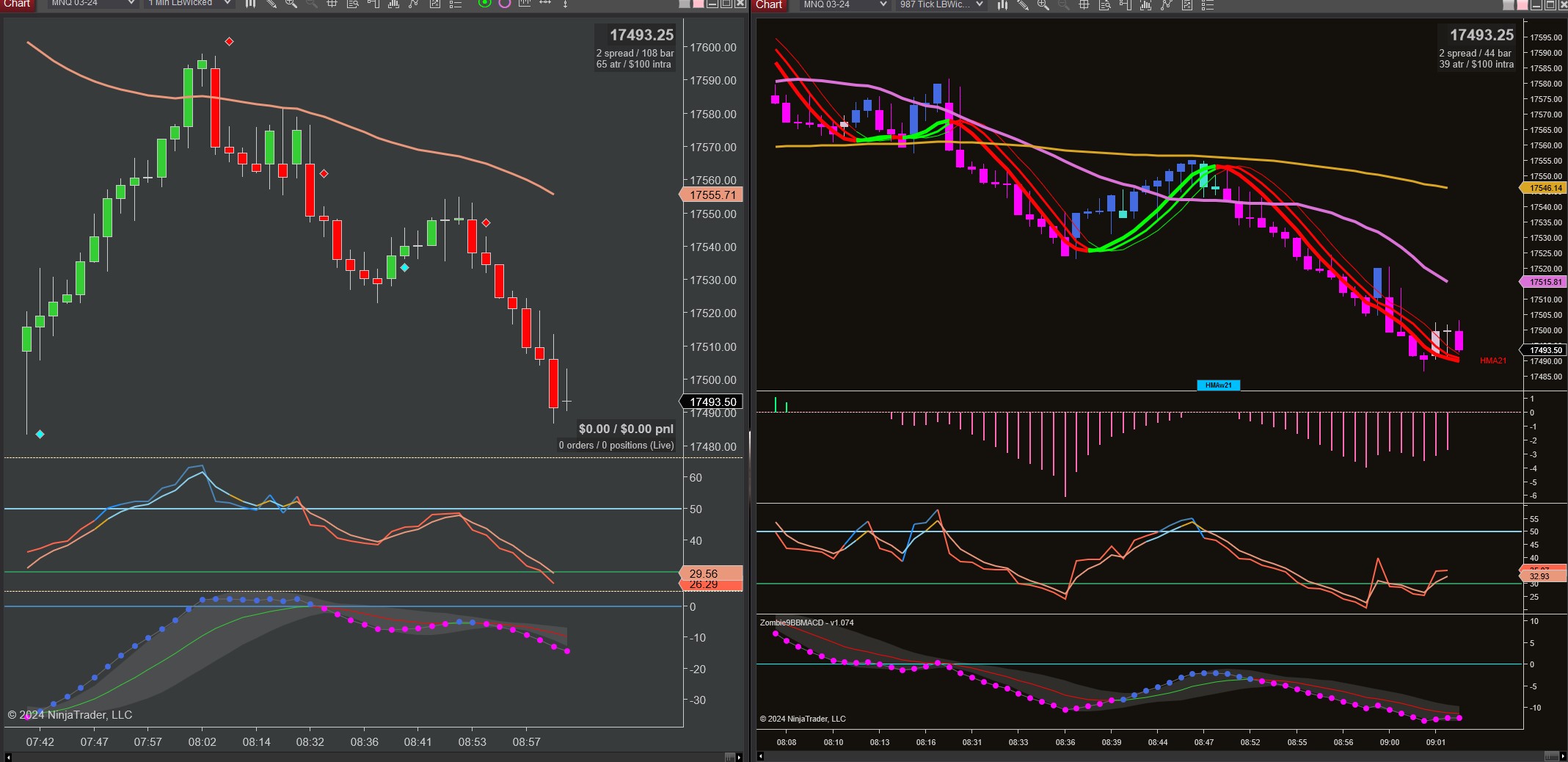The width and height of the screenshot is (1568, 762).
Task: Toggle magenta circle button in left toolbar
Action: (x=505, y=4)
